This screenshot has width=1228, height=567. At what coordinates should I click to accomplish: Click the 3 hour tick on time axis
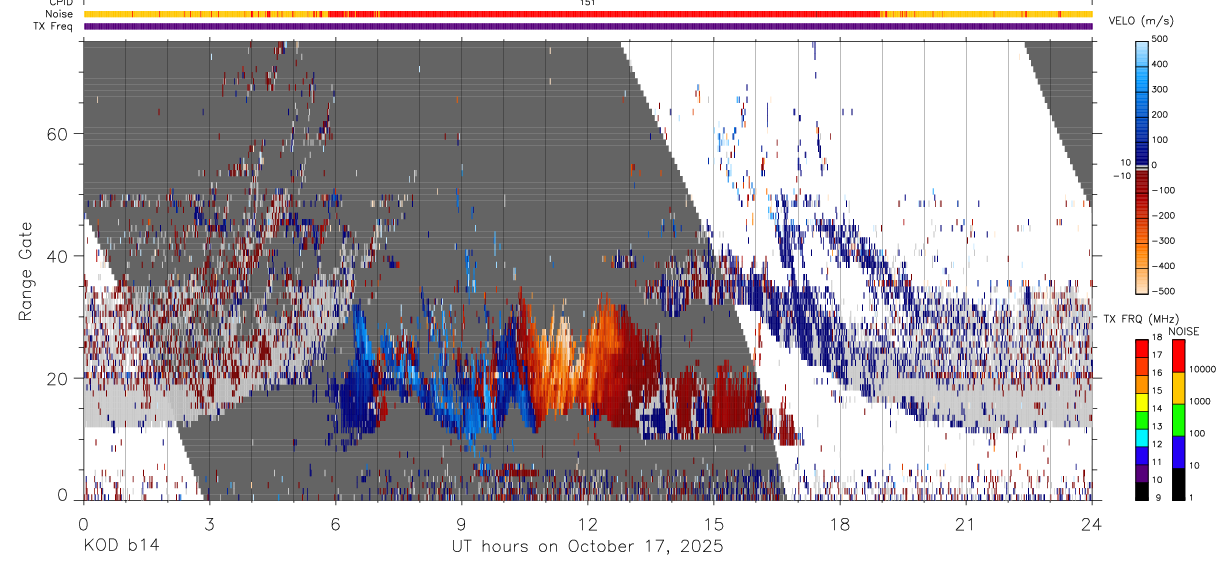click(x=209, y=524)
